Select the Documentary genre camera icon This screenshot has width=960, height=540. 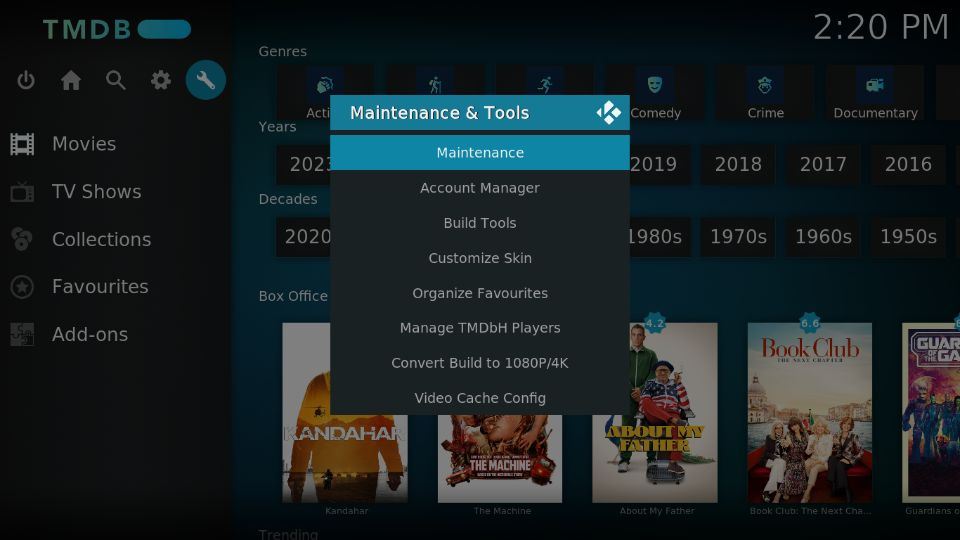tap(874, 84)
